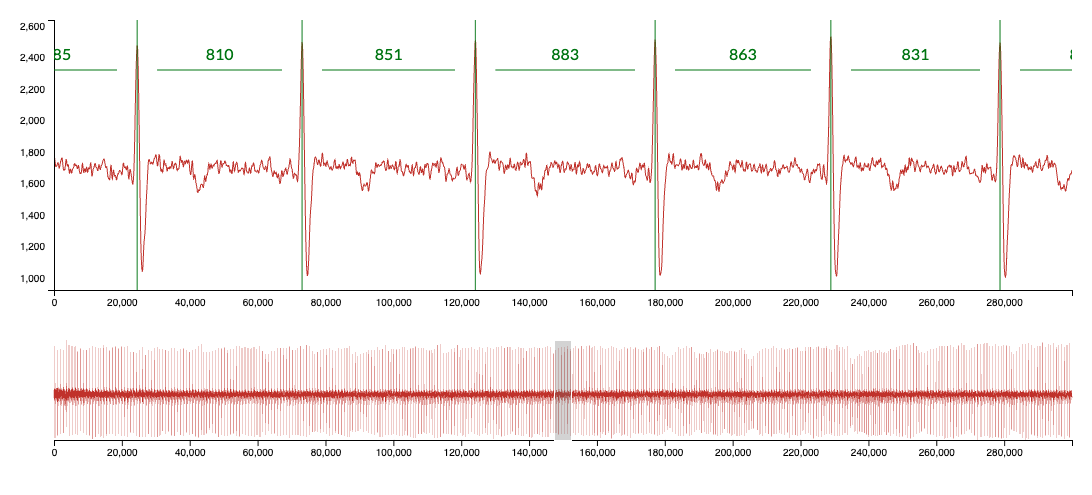Screen dimensions: 1092x495
Task: Click the 20,000 tick on overview x-axis
Action: click(x=122, y=452)
